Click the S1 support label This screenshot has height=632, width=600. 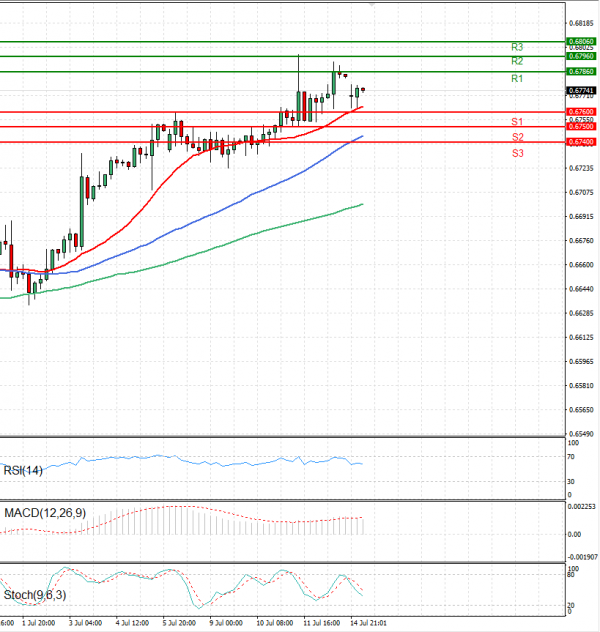tap(517, 122)
